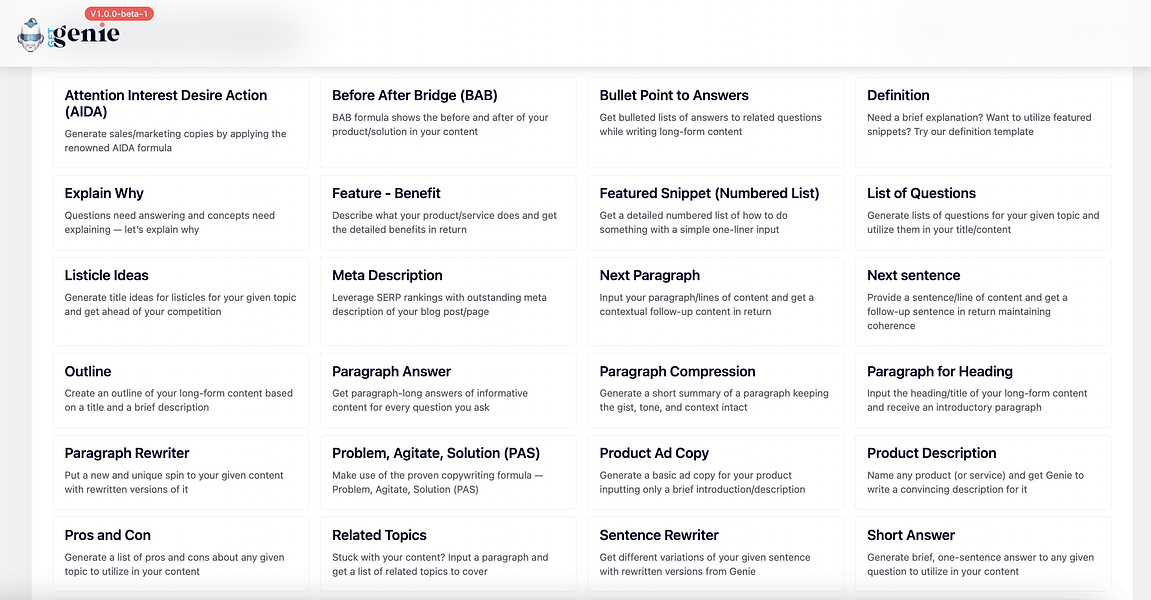Open the Bullet Point to Answers template
Screen dimensions: 1151x600
pos(716,123)
